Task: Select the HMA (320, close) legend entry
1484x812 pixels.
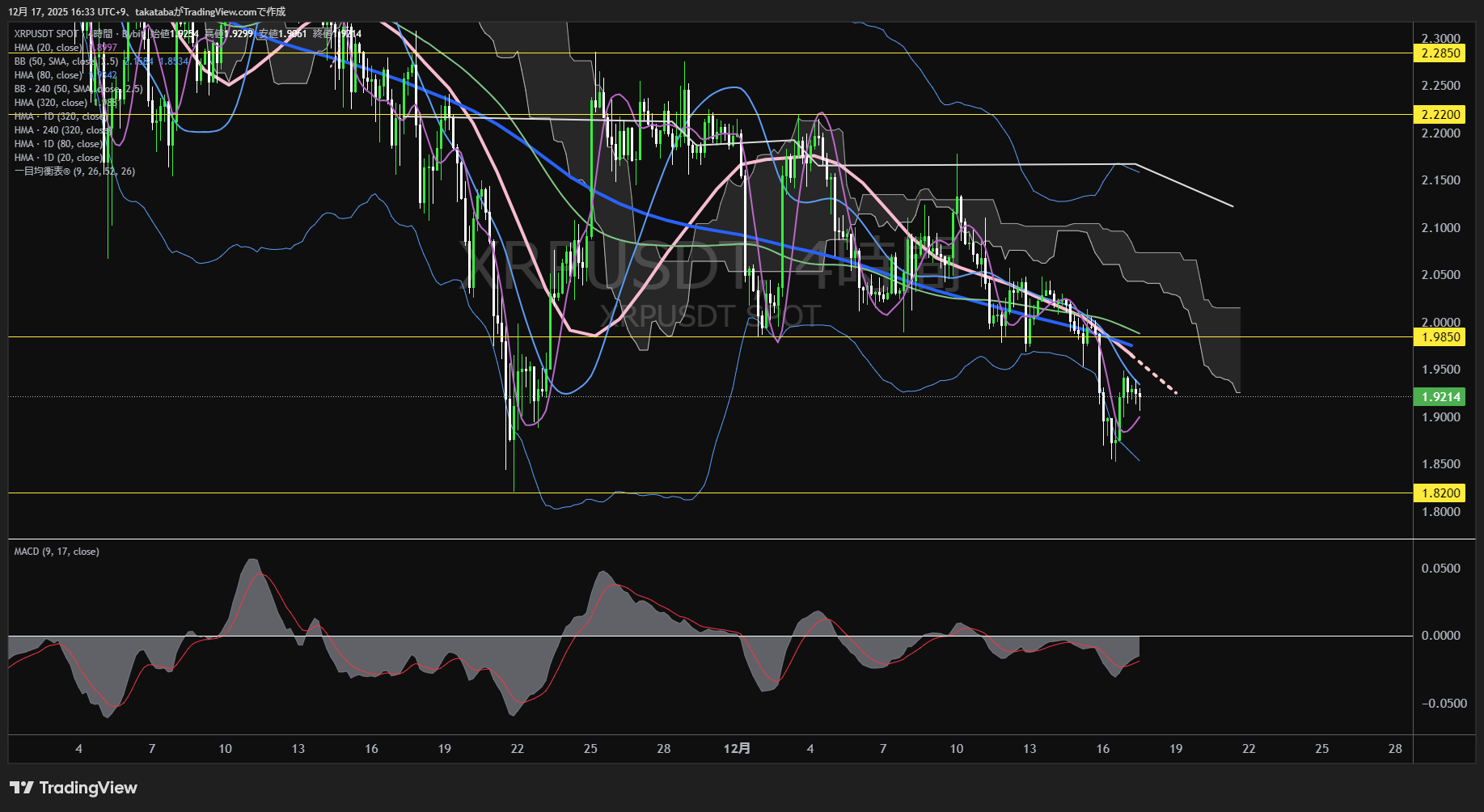Action: point(50,103)
